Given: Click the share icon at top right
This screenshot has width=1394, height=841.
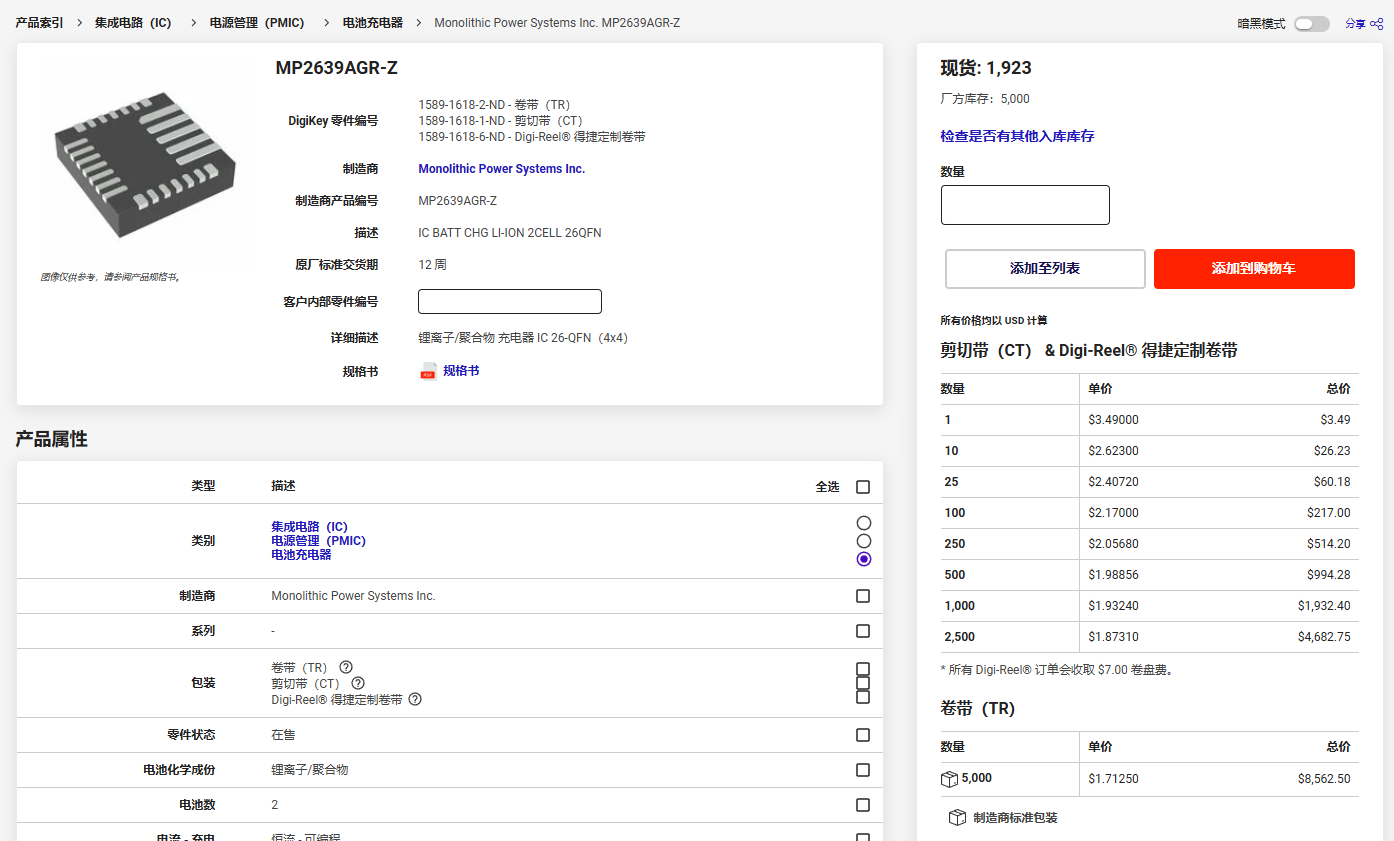Looking at the screenshot, I should point(1376,24).
